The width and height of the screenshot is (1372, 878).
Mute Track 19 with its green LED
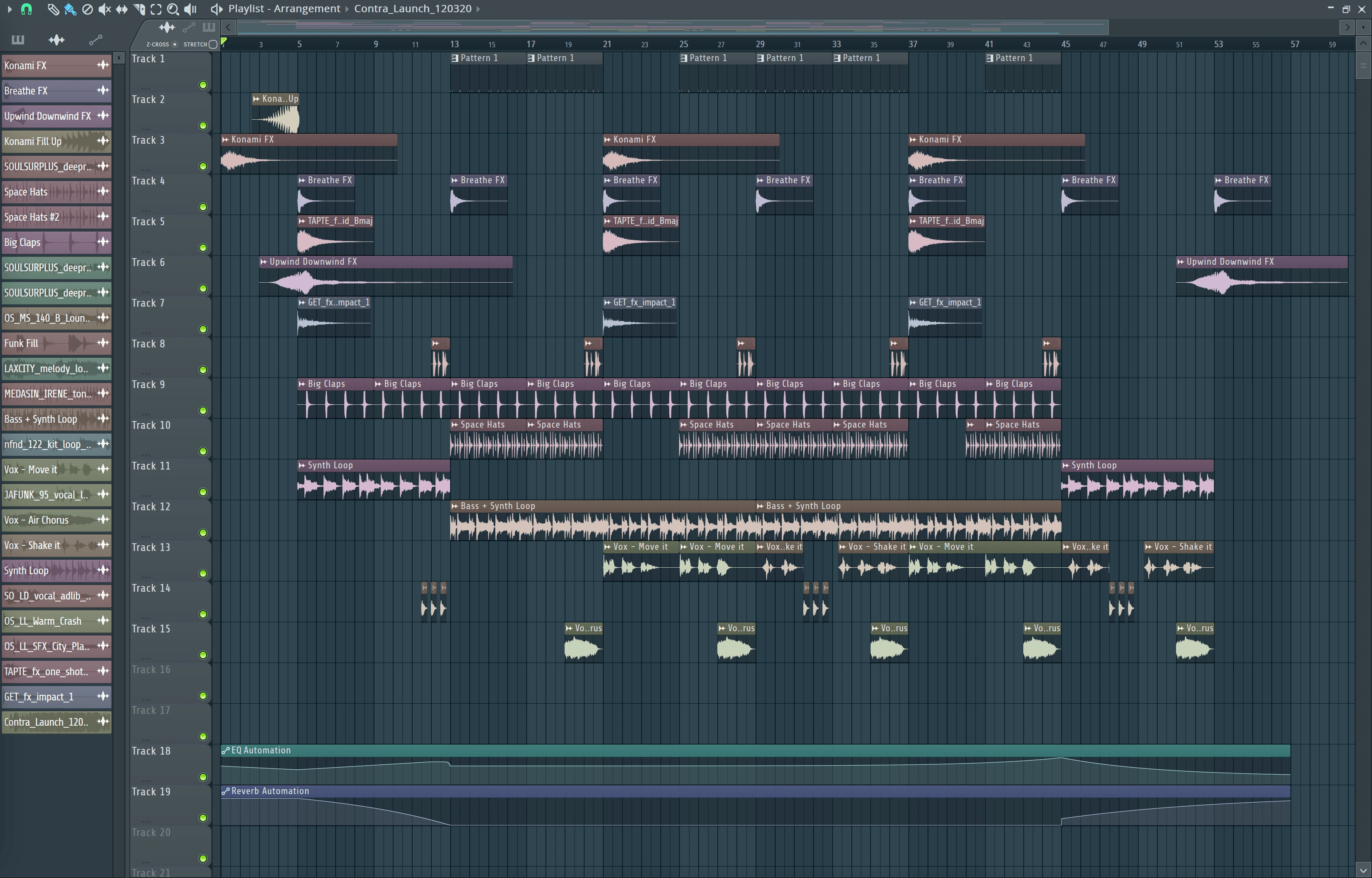point(203,818)
